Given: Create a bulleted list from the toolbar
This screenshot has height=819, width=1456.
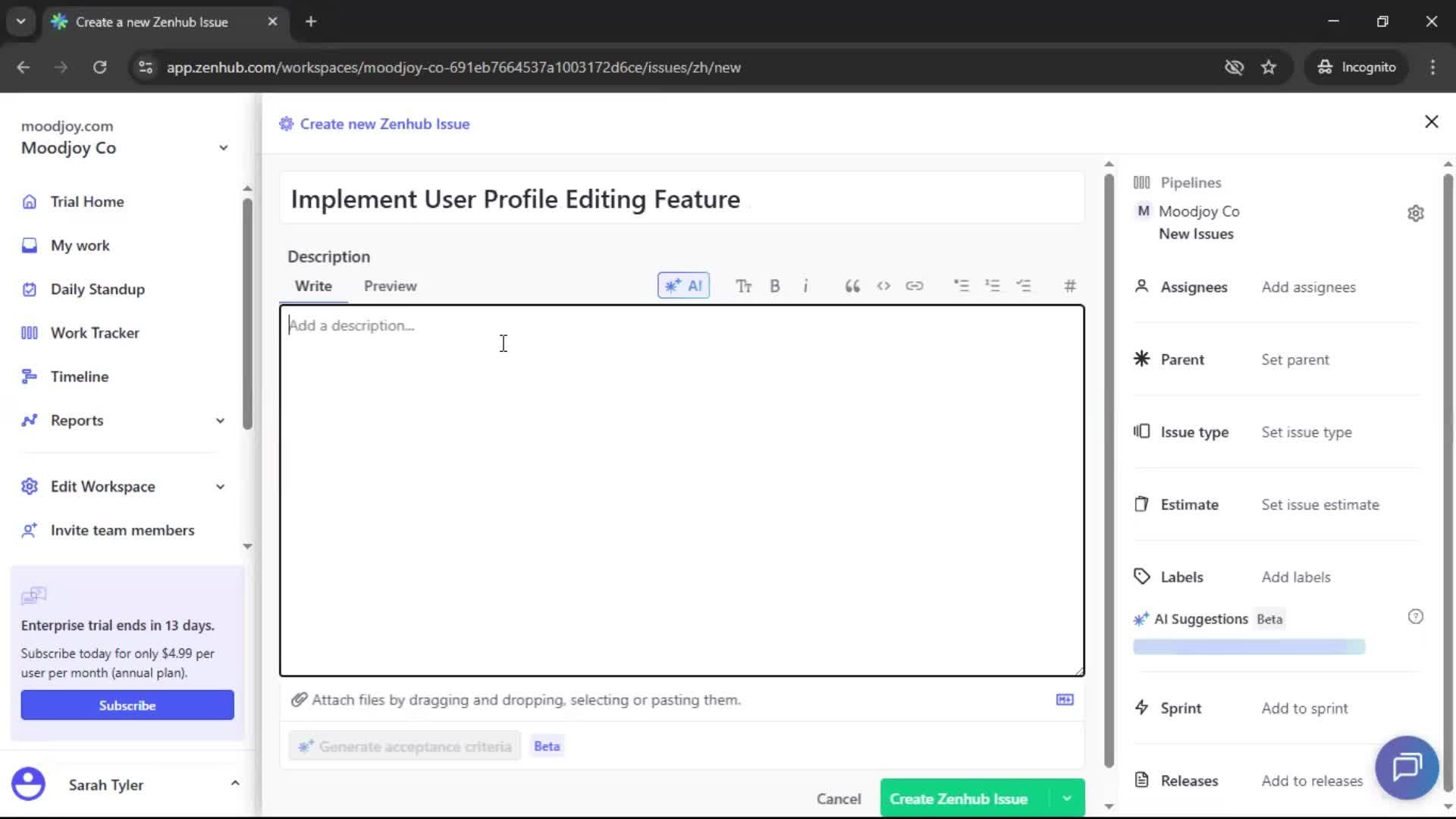Looking at the screenshot, I should tap(962, 286).
